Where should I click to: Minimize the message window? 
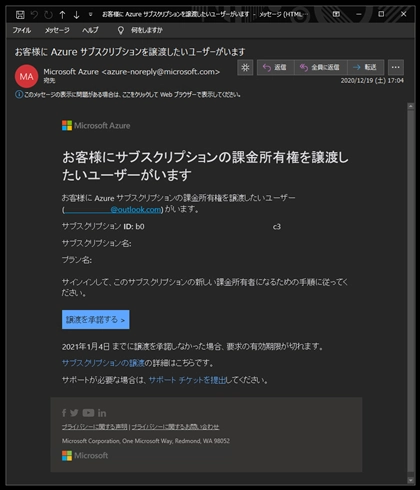pyautogui.click(x=359, y=14)
